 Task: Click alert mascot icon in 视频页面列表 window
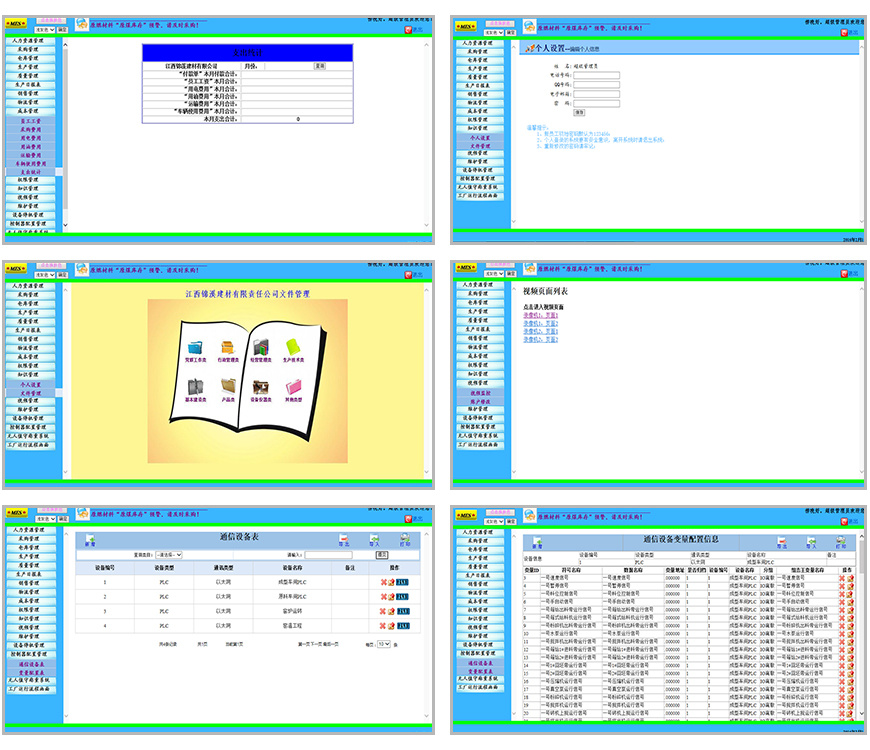530,268
